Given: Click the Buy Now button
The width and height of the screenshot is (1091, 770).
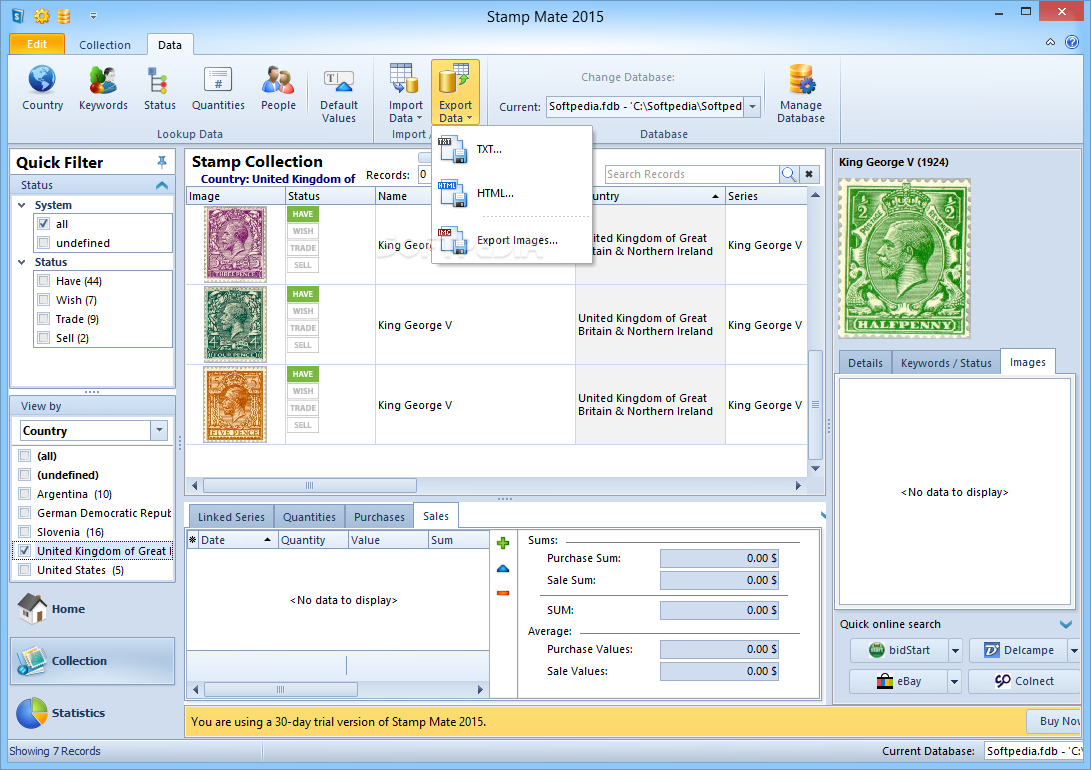Looking at the screenshot, I should pos(1054,721).
